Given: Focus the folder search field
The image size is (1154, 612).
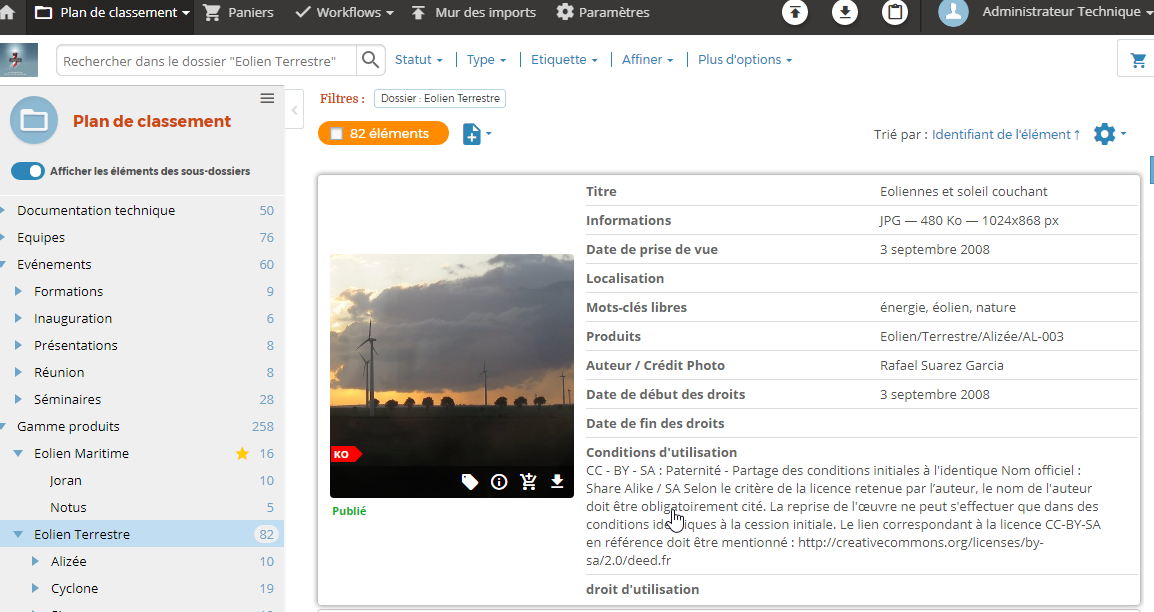Looking at the screenshot, I should coord(207,60).
